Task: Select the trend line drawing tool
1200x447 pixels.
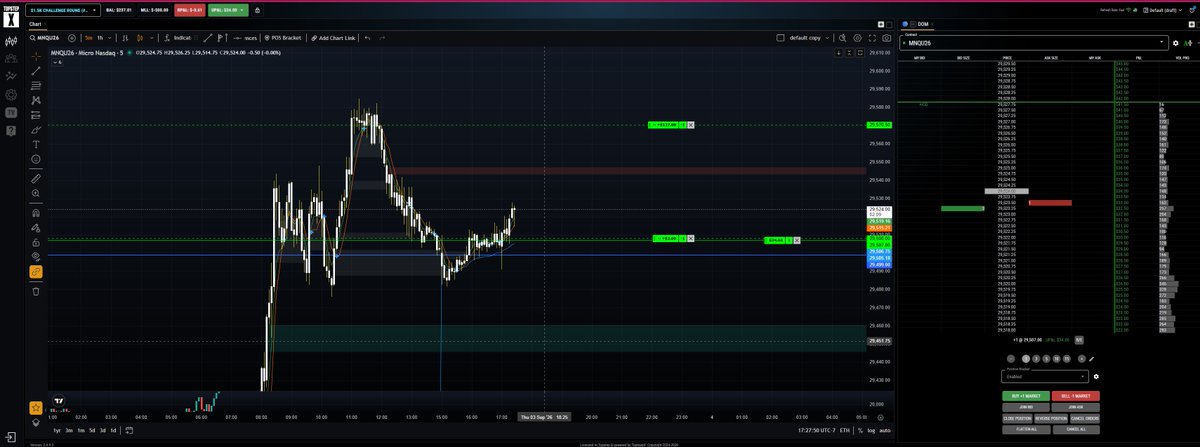Action: pyautogui.click(x=36, y=71)
